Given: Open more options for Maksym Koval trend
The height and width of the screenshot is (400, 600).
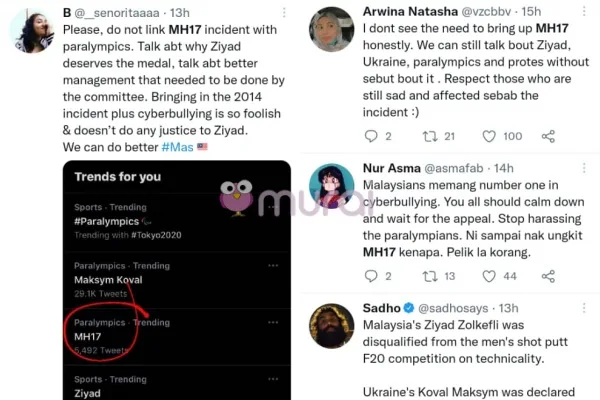Looking at the screenshot, I should click(x=273, y=266).
